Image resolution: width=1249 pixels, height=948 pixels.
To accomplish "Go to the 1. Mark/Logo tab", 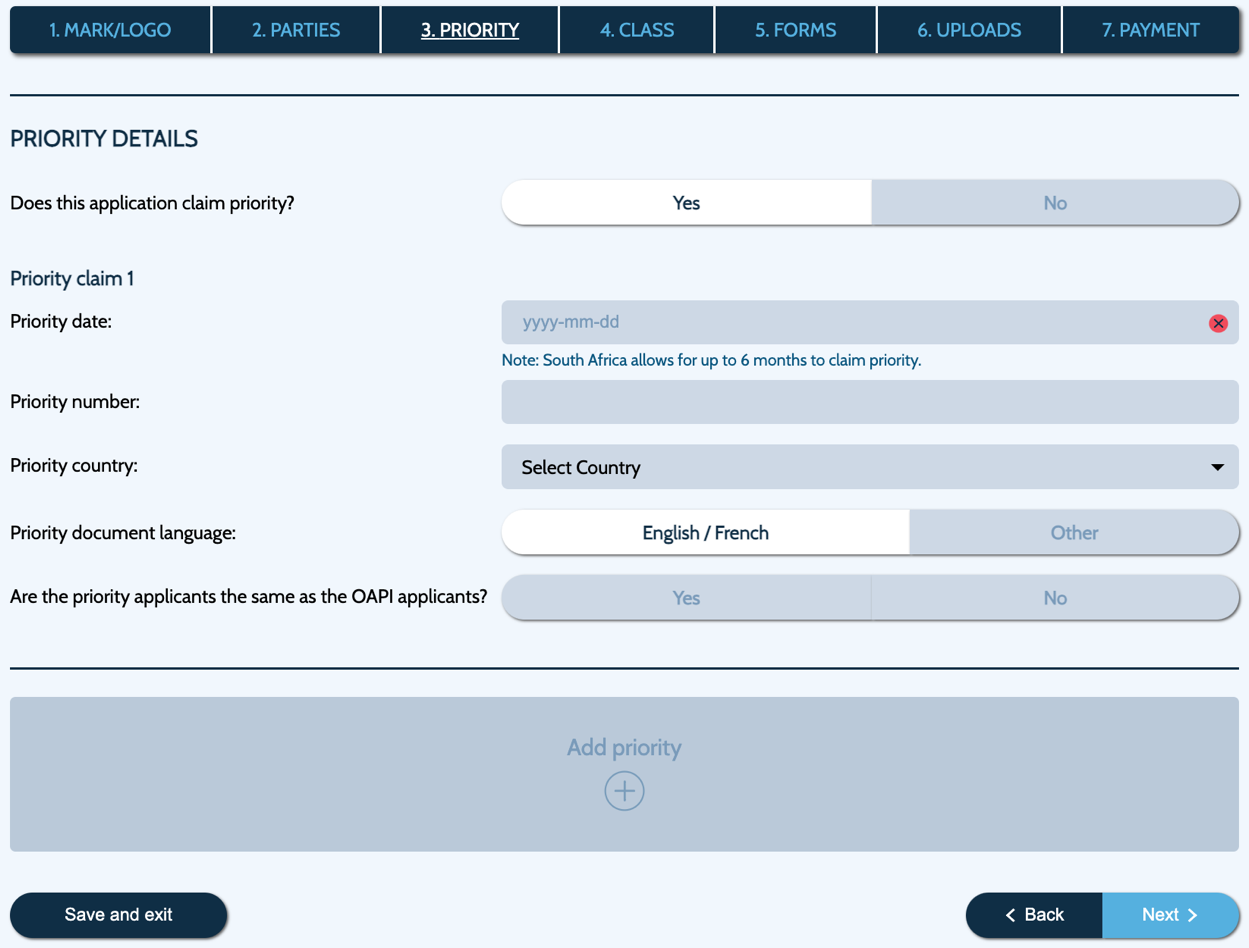I will [x=110, y=30].
